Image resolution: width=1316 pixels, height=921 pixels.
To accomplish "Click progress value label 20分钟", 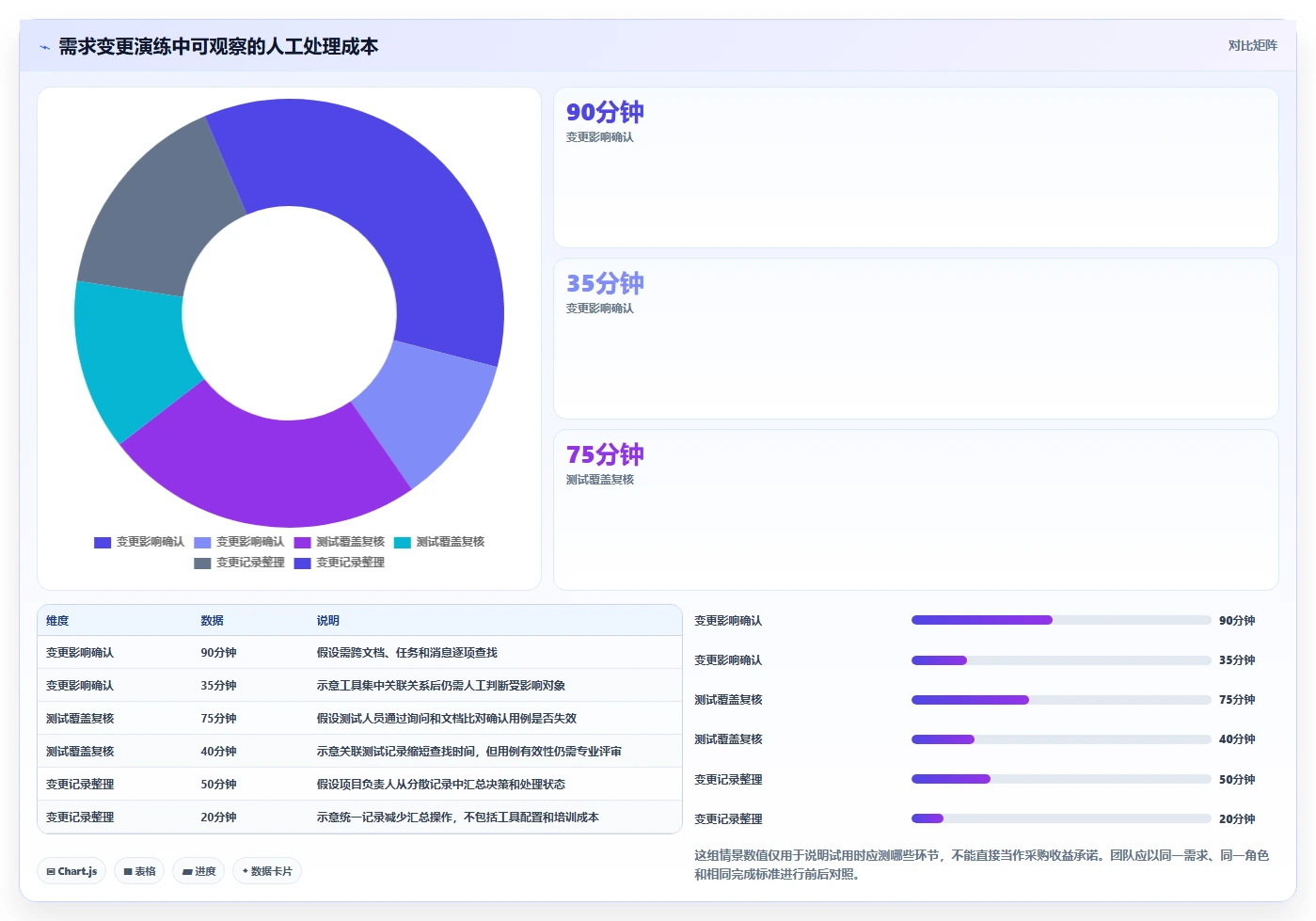I will click(1237, 819).
